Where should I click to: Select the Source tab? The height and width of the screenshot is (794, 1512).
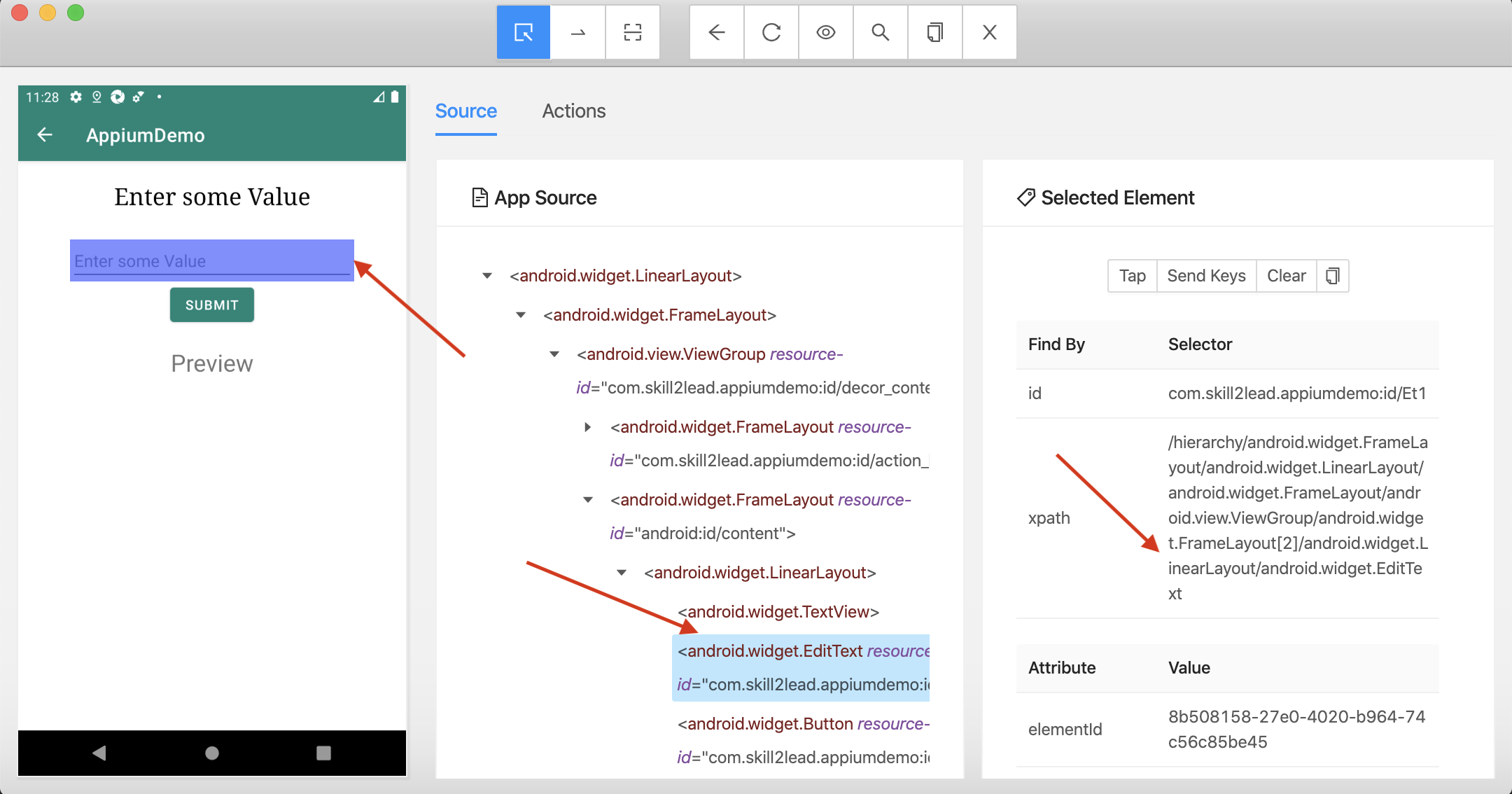[x=465, y=111]
